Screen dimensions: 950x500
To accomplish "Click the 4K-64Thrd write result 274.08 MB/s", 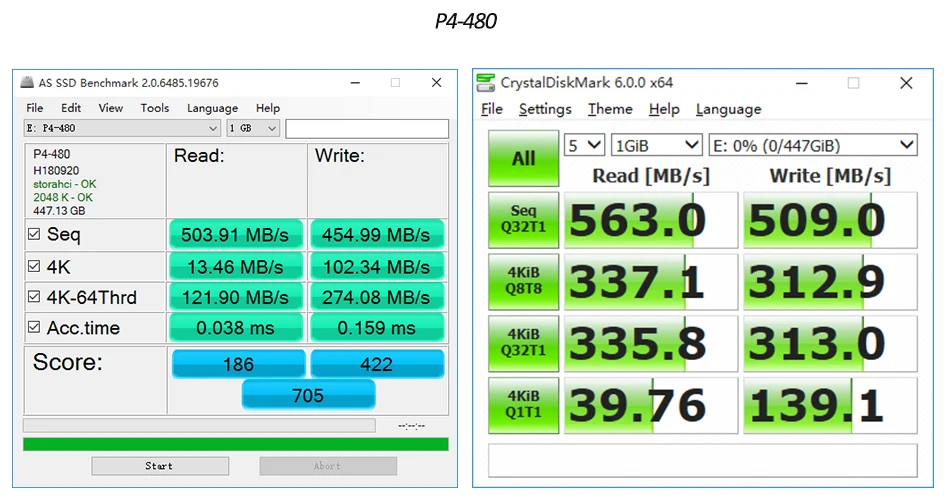I will pyautogui.click(x=377, y=297).
